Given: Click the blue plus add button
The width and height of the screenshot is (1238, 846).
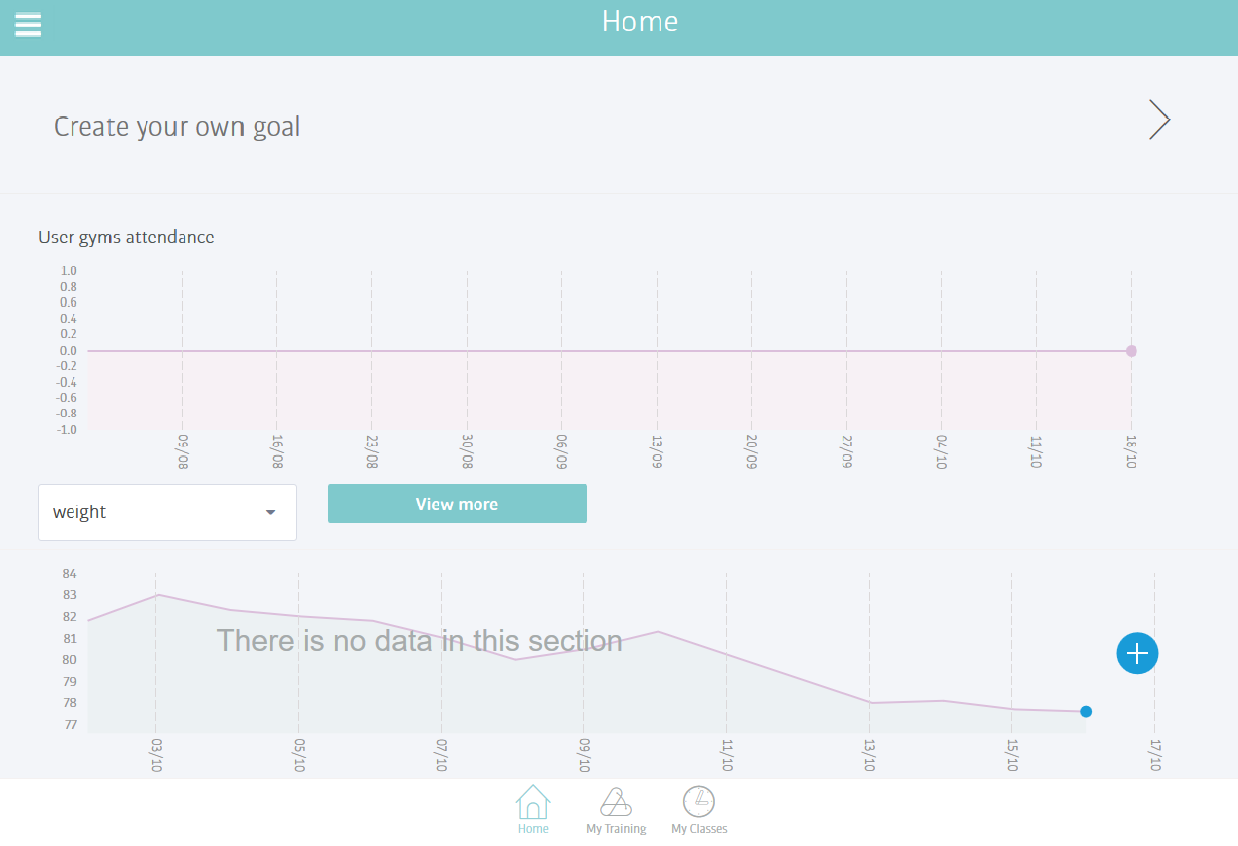Looking at the screenshot, I should (1137, 653).
